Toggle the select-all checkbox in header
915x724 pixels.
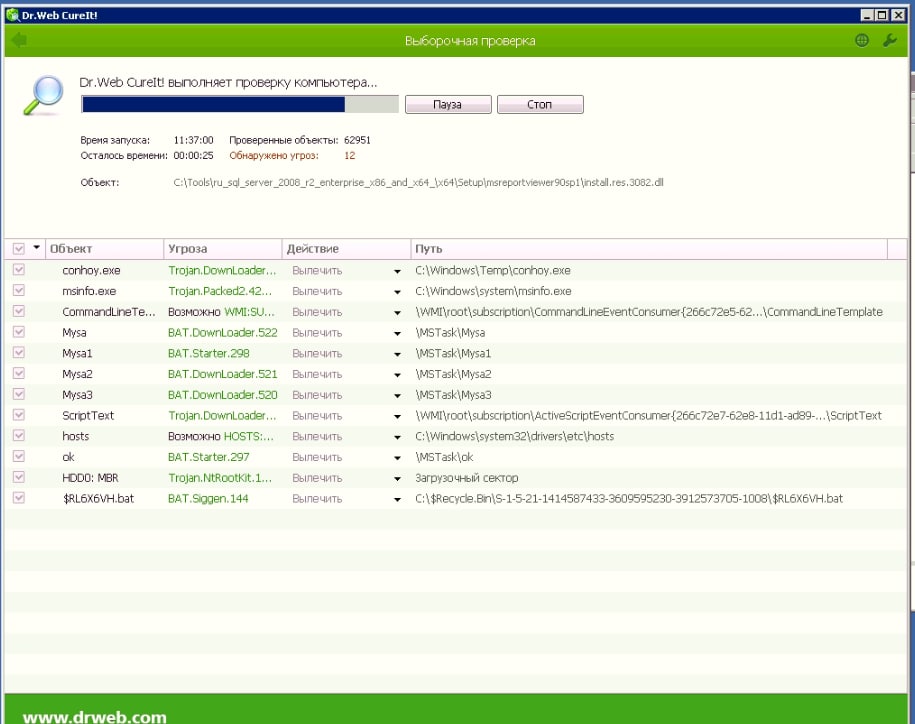(19, 249)
